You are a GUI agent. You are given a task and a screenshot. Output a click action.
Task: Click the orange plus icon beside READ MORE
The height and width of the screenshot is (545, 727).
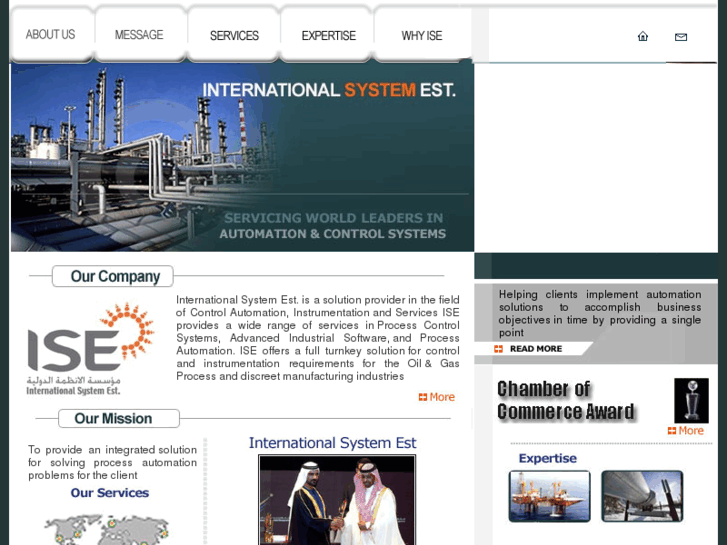tap(498, 349)
